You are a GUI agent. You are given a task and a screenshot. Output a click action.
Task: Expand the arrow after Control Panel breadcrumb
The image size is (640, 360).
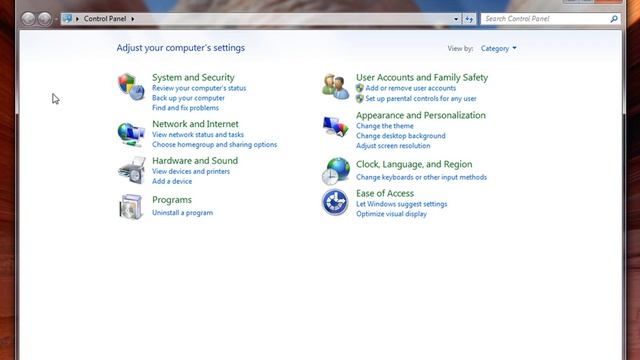click(133, 19)
